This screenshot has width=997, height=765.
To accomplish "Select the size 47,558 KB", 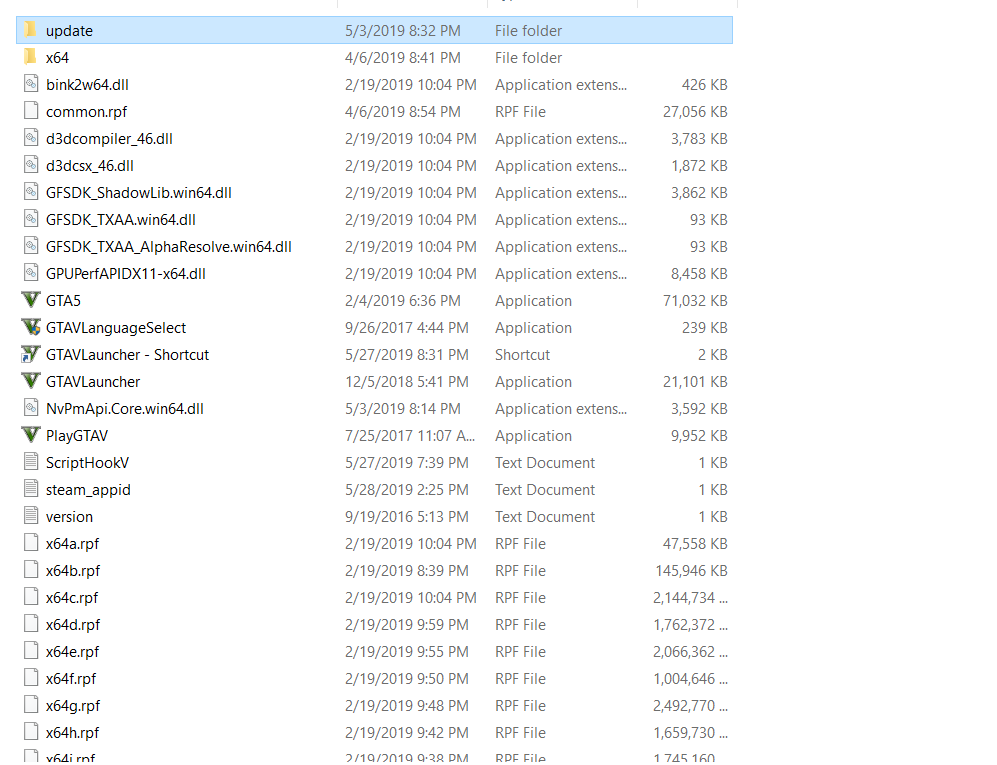I will [x=695, y=544].
